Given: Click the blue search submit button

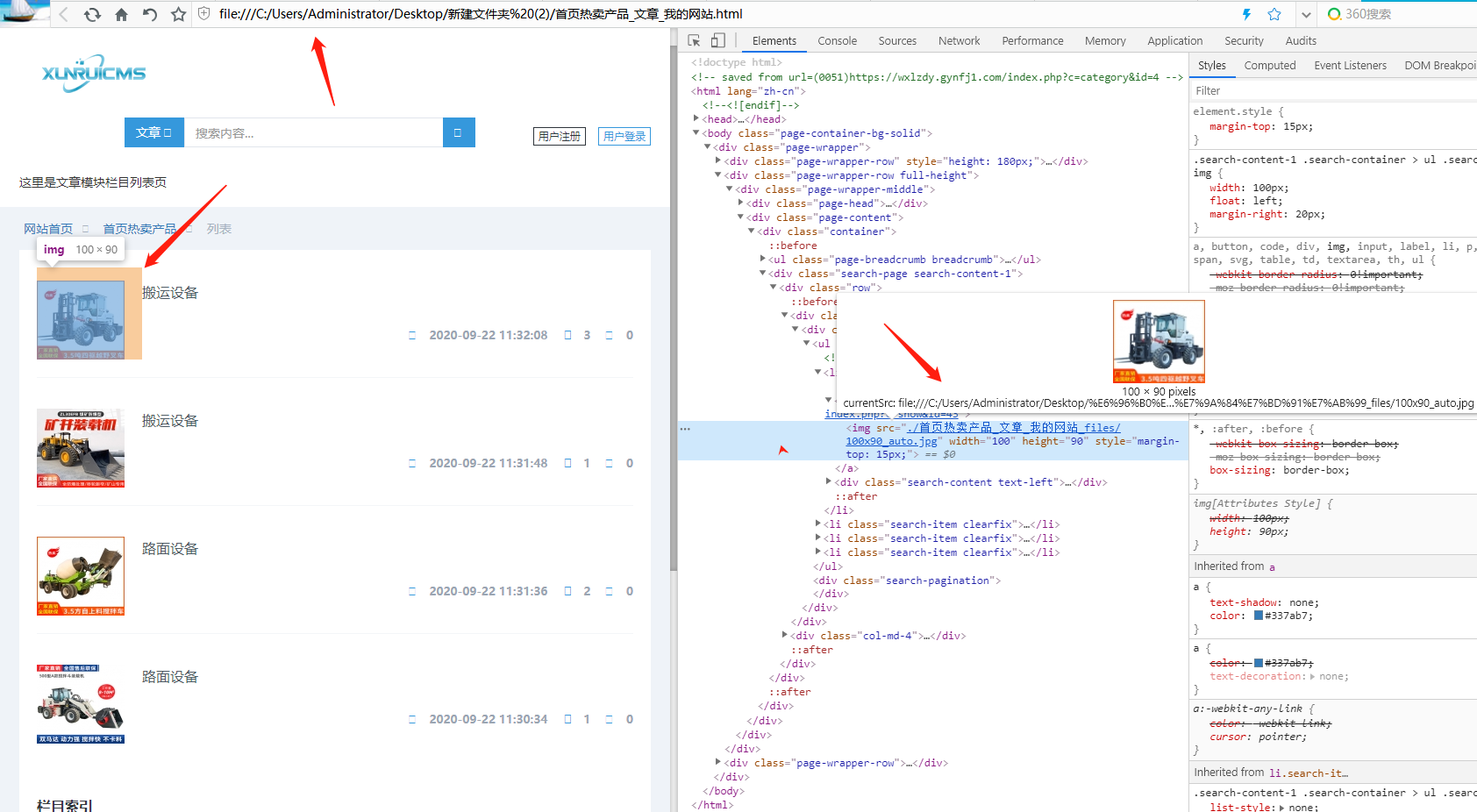Looking at the screenshot, I should click(459, 132).
